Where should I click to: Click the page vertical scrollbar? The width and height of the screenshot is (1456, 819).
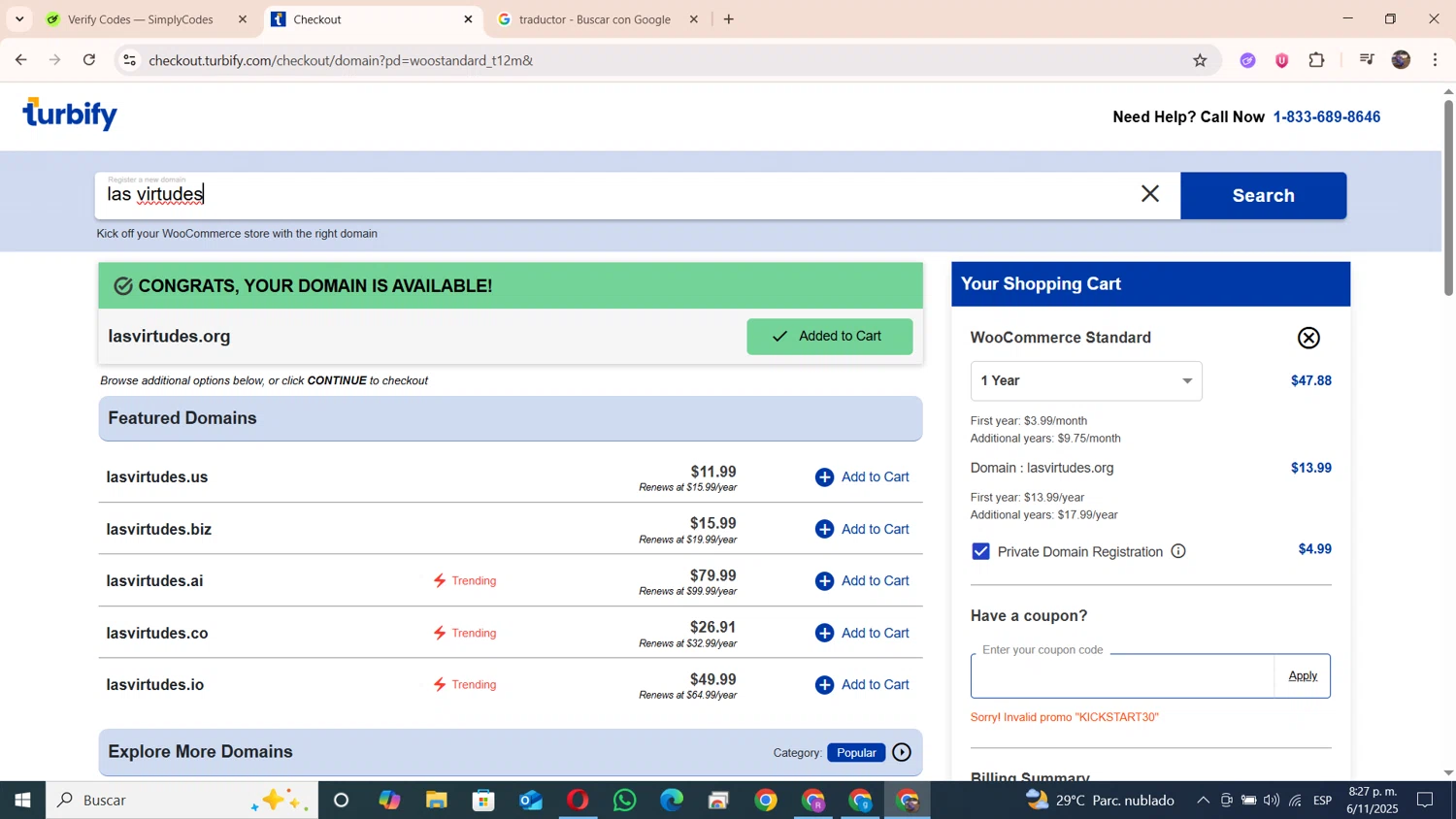coord(1448,199)
